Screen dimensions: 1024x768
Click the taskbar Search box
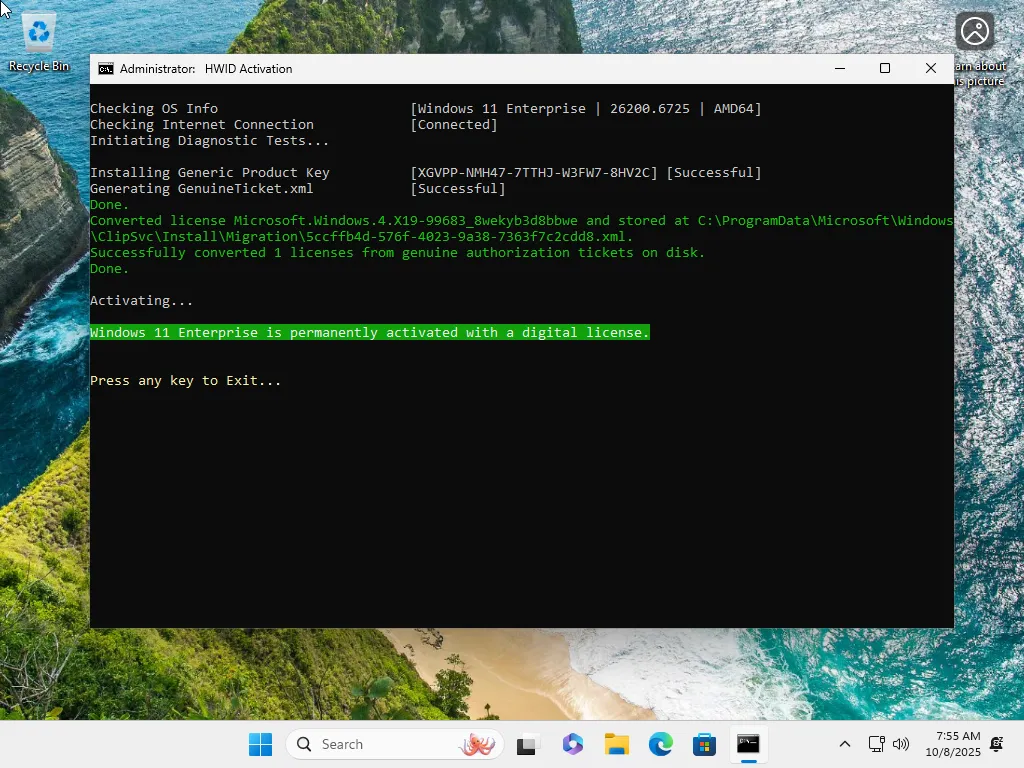[x=394, y=744]
